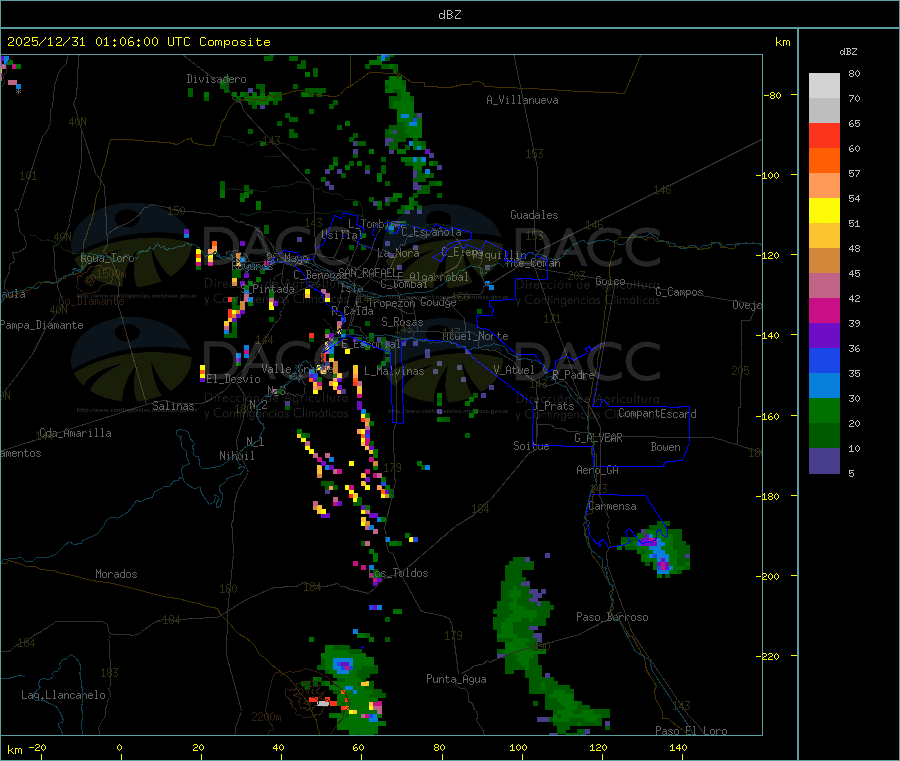Click the 'Aero_GA' map label
The height and width of the screenshot is (761, 900).
[598, 471]
